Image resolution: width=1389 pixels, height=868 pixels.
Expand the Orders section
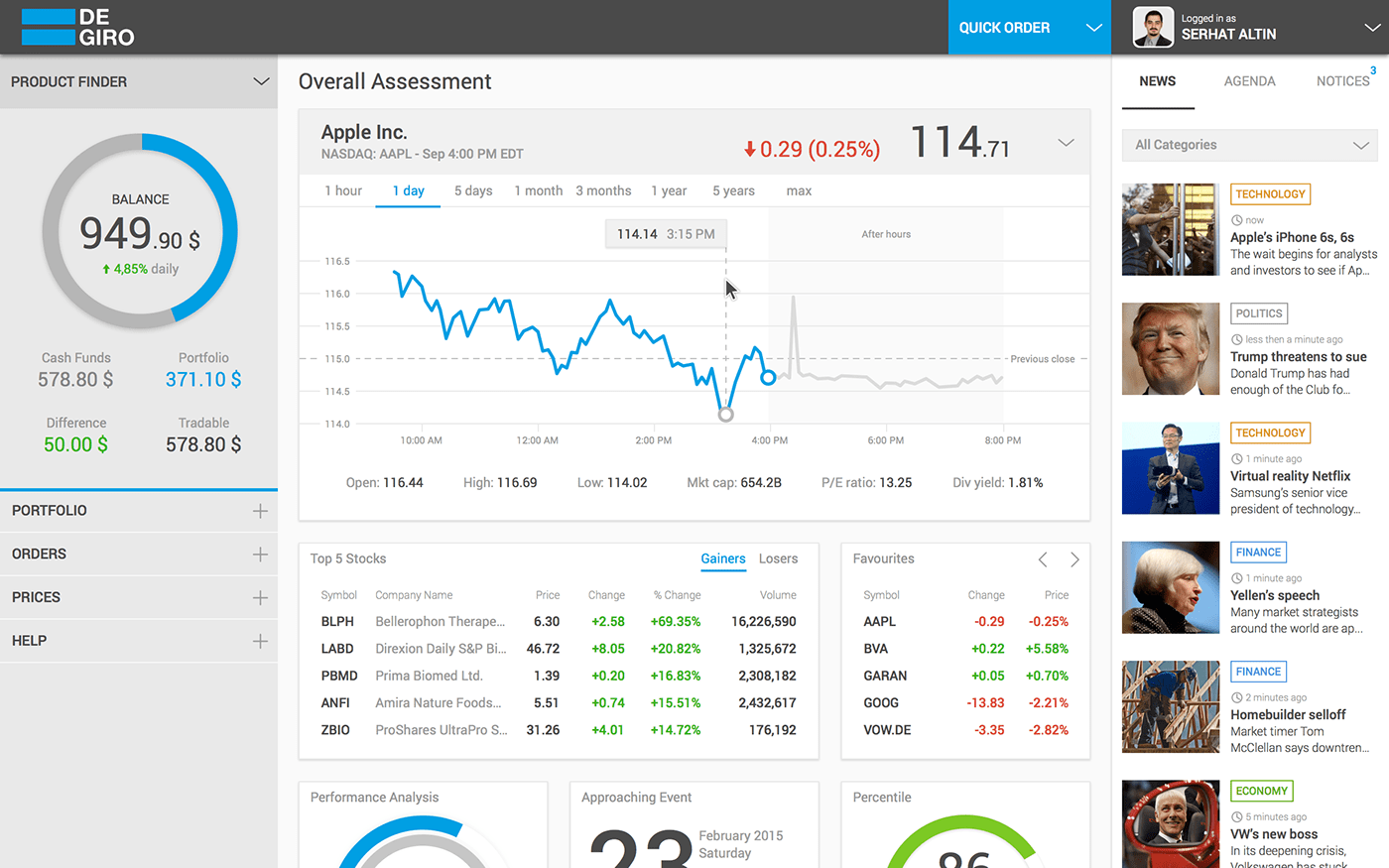(260, 555)
